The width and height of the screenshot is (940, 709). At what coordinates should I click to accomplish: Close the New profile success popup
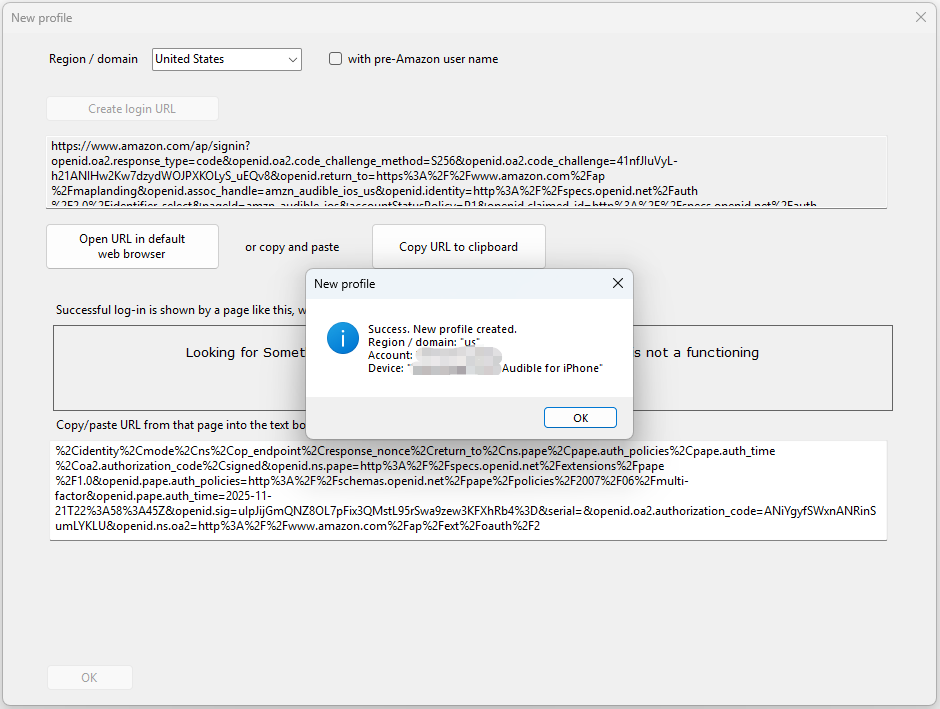tap(617, 284)
